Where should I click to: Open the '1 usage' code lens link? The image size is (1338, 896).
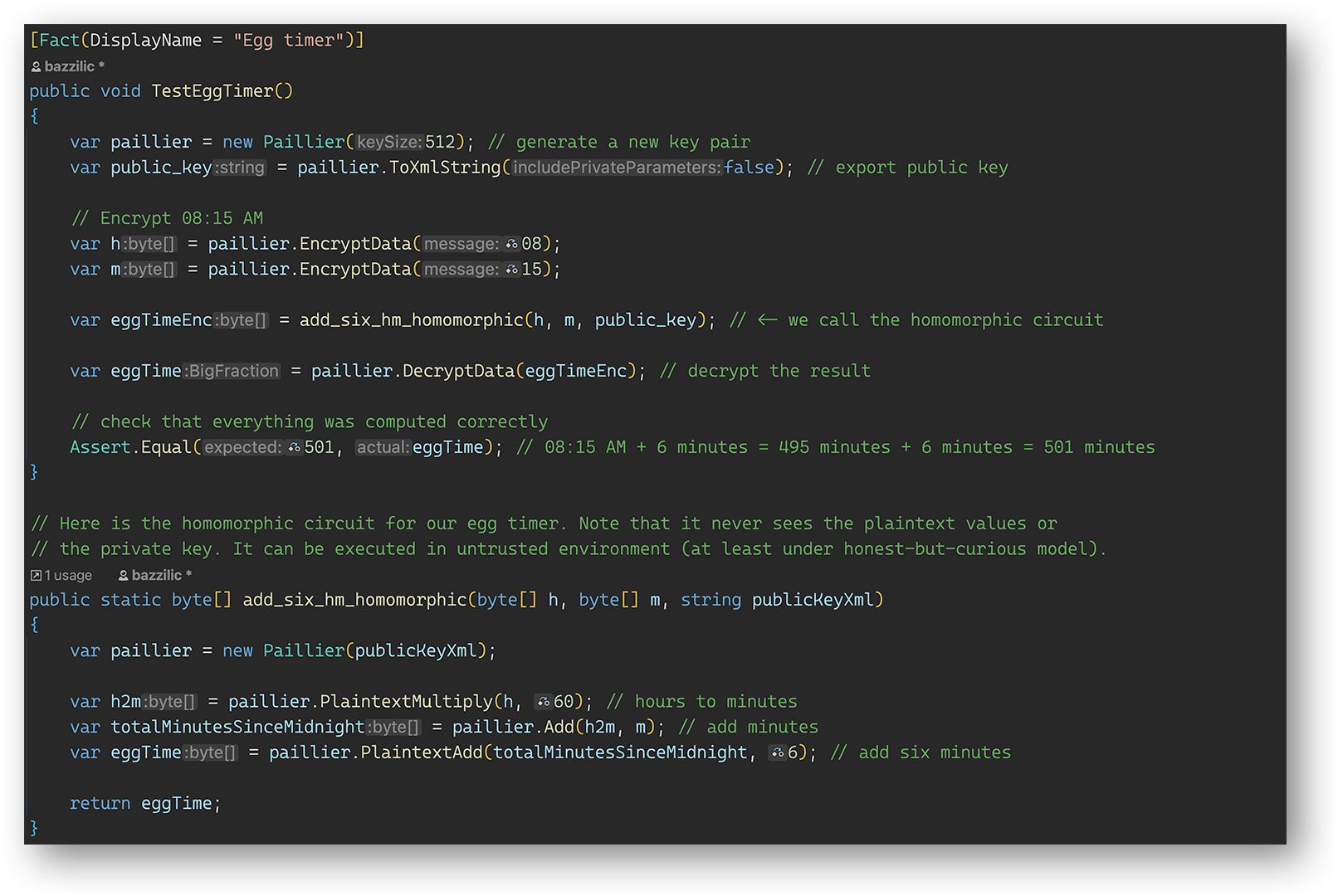(68, 575)
